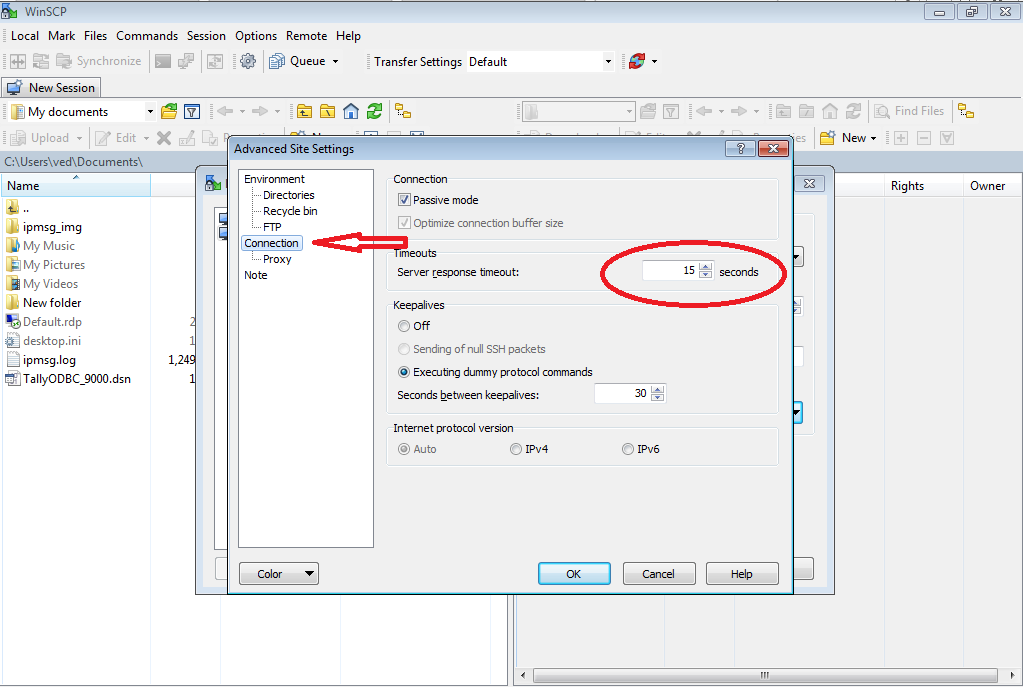
Task: Toggle Optimize connection buffer size checkbox
Action: pyautogui.click(x=404, y=223)
